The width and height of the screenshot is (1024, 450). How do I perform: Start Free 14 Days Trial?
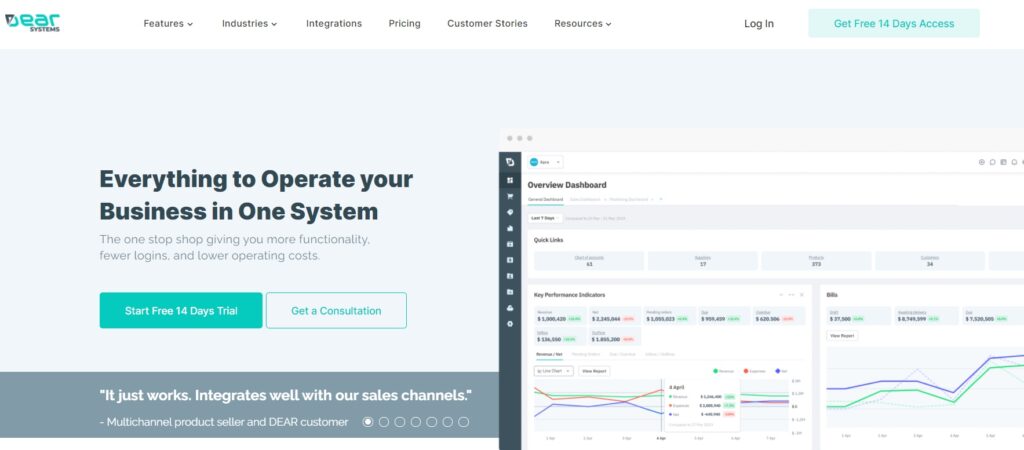tap(181, 310)
